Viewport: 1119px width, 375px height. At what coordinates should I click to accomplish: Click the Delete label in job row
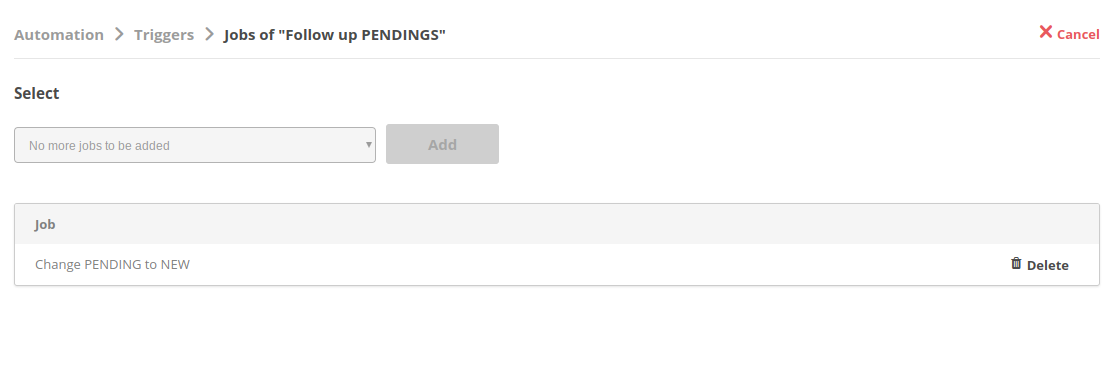tap(1048, 265)
